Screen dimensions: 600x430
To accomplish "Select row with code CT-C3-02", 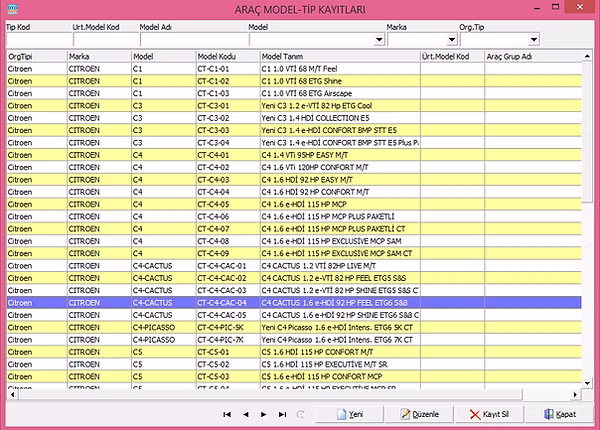I will [226, 118].
